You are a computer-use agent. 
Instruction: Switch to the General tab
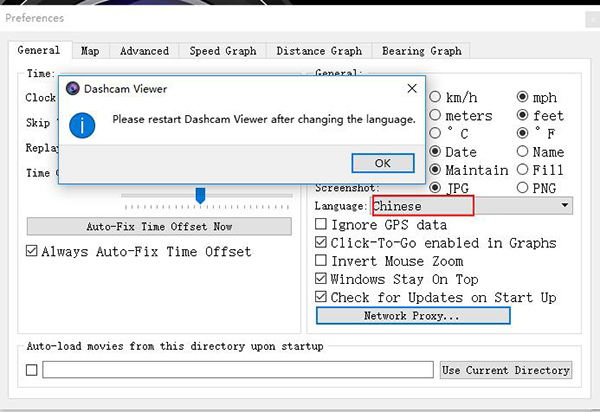[x=39, y=50]
